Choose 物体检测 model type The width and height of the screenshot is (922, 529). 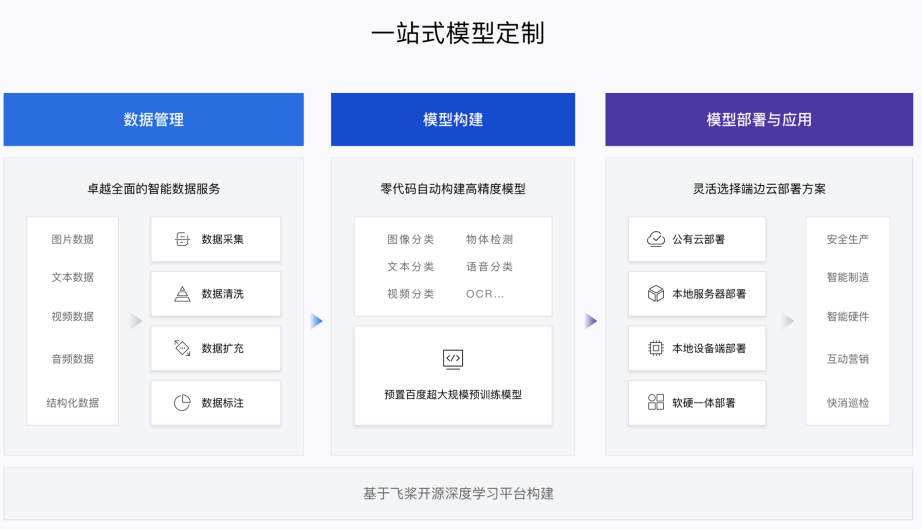(489, 240)
